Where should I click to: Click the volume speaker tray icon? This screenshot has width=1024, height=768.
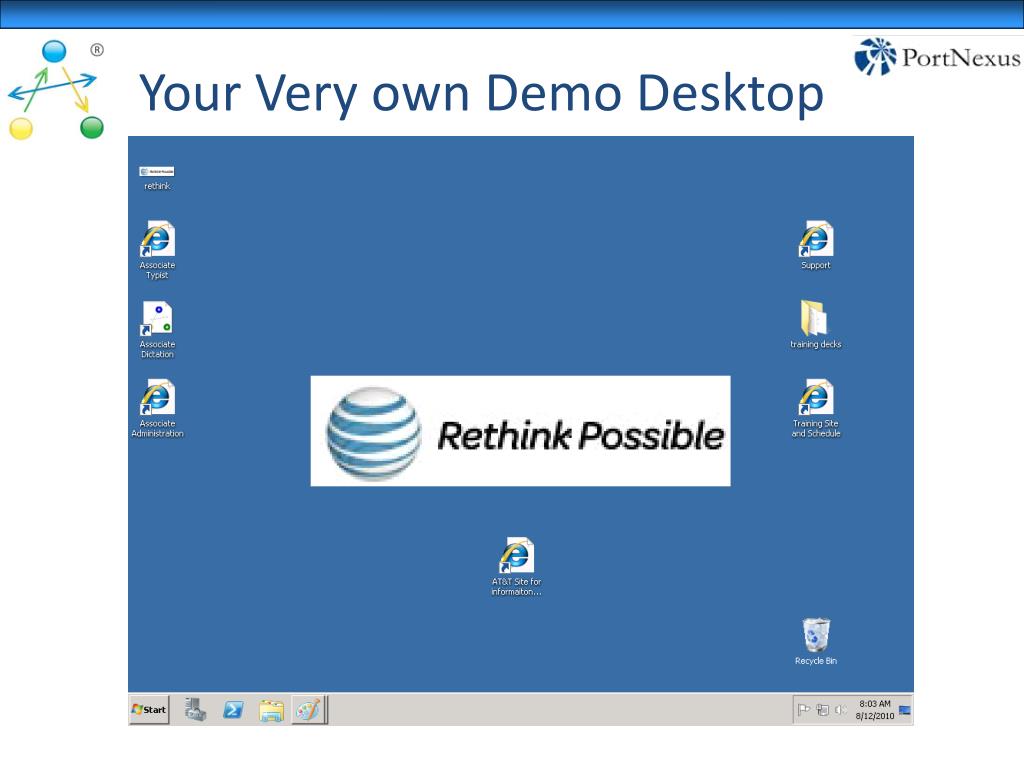click(x=840, y=710)
